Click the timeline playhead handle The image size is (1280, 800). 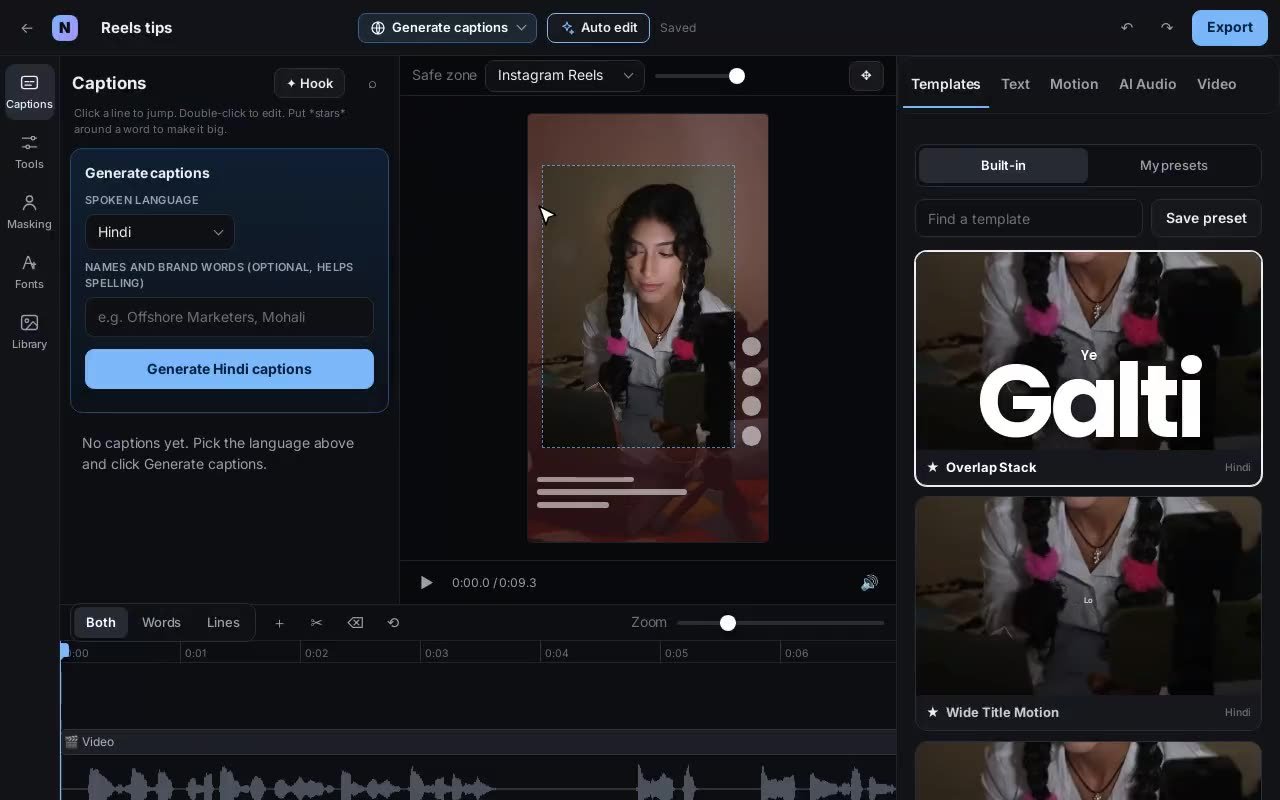coord(65,651)
